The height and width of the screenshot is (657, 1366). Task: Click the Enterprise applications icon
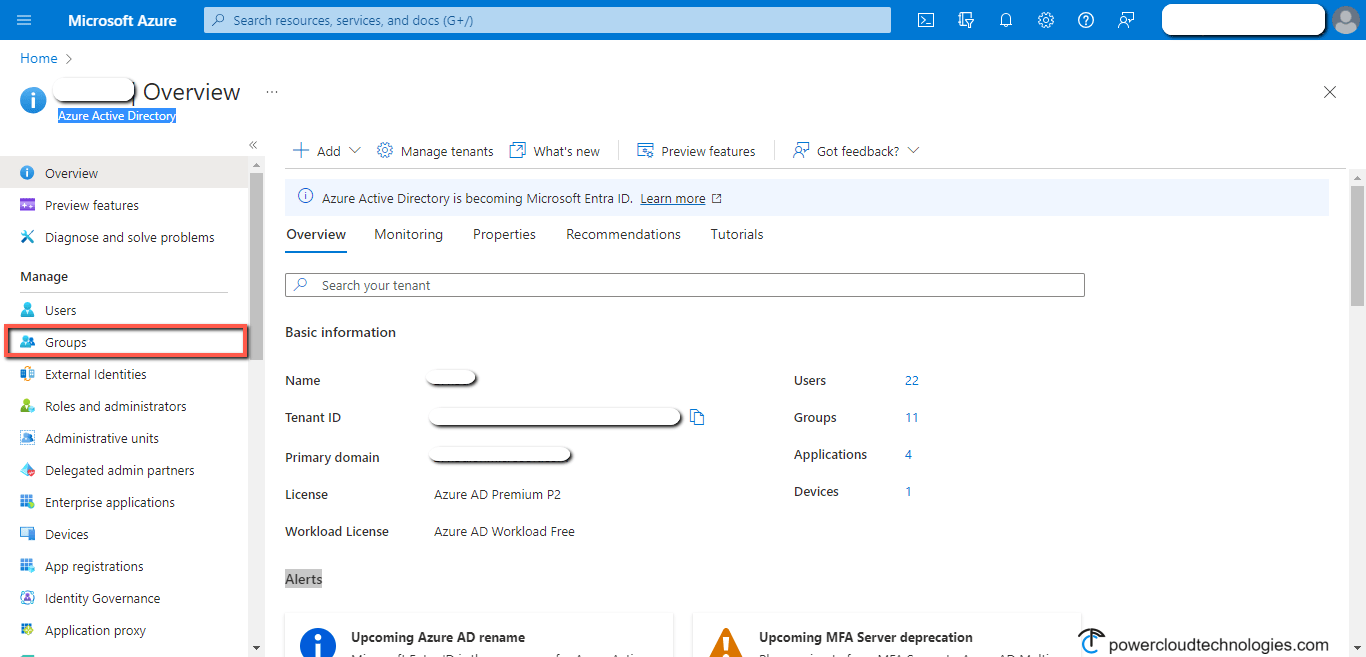pyautogui.click(x=28, y=502)
